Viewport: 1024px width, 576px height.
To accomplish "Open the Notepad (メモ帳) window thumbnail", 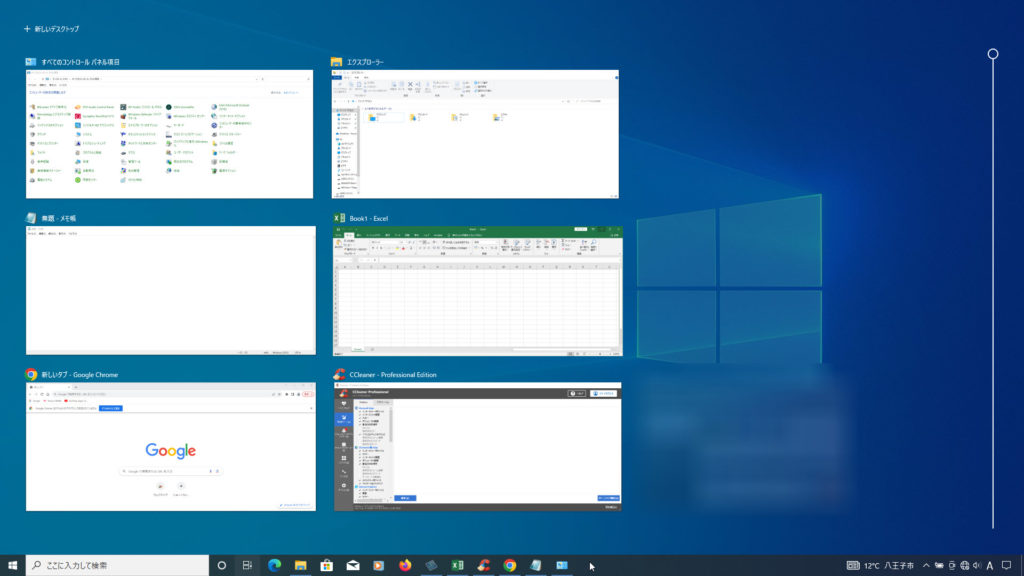I will (x=170, y=290).
